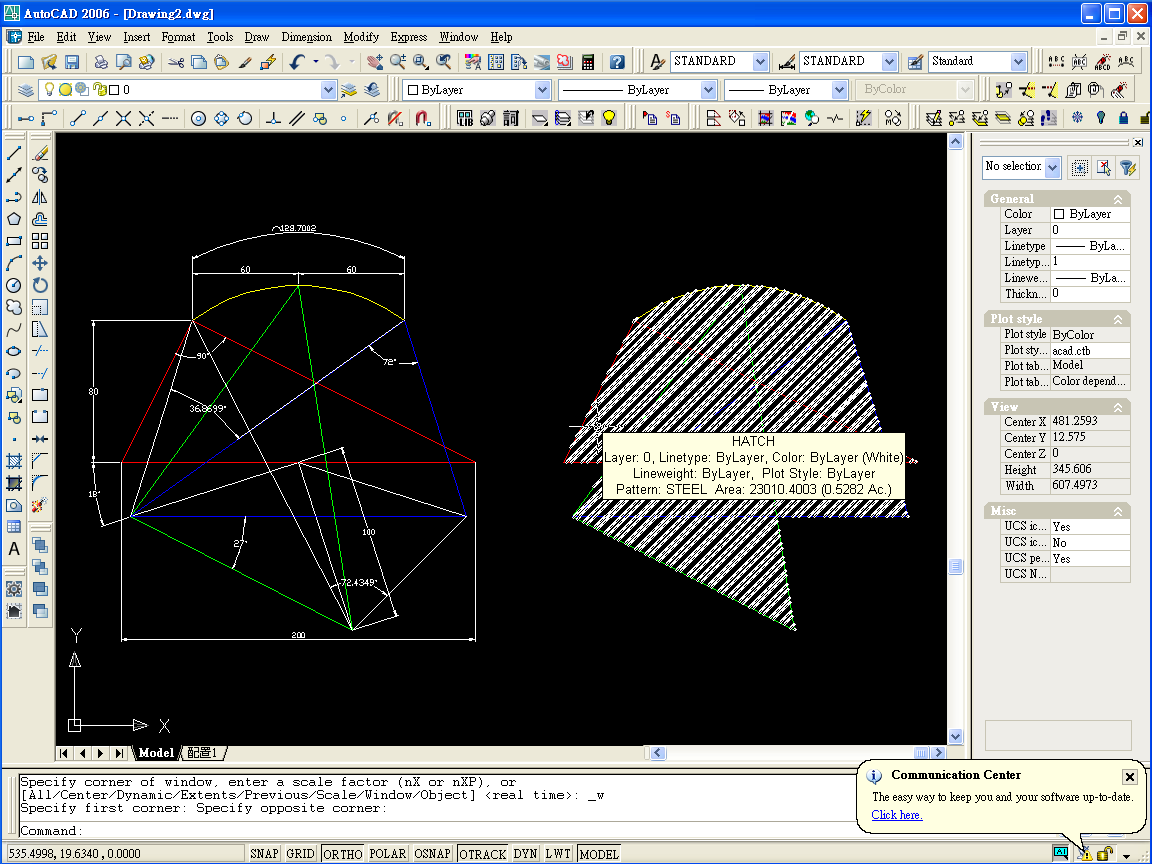The height and width of the screenshot is (864, 1152).
Task: Open the Dimension menu
Action: point(306,37)
